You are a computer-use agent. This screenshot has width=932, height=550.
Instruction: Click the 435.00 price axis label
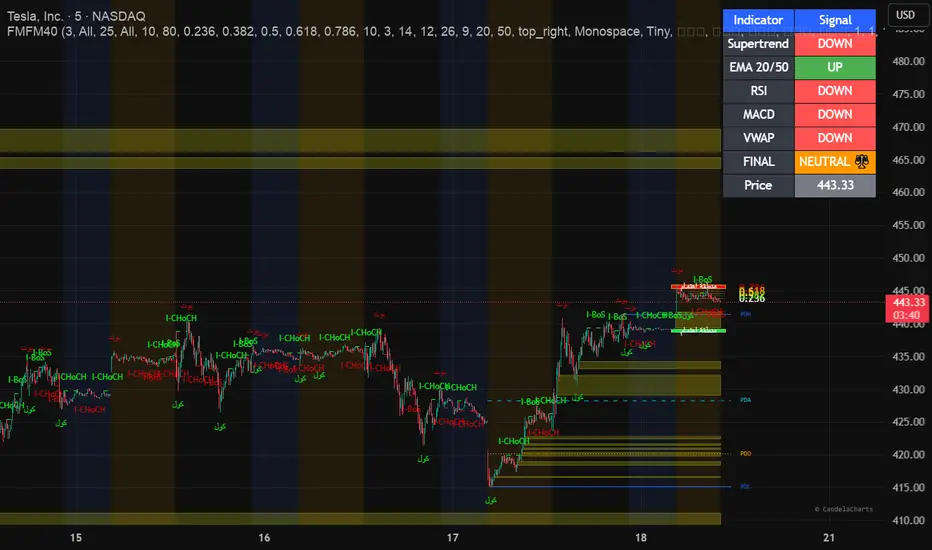pos(908,357)
